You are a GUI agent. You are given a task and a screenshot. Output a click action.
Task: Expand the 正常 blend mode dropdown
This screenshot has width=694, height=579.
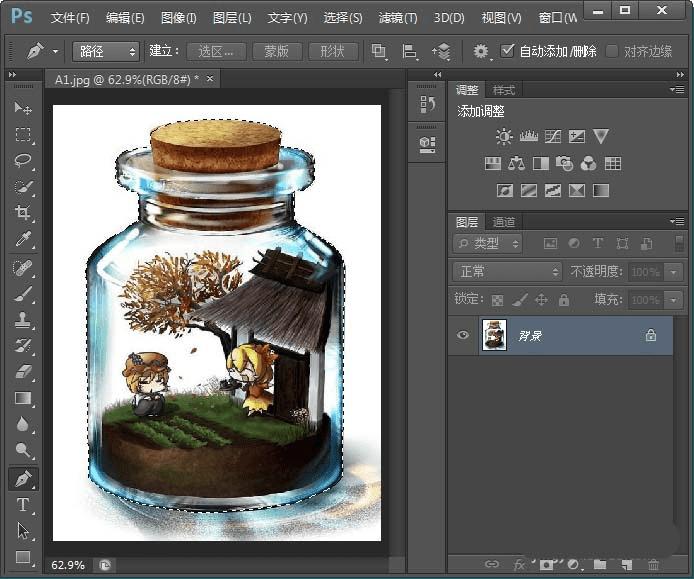[508, 272]
